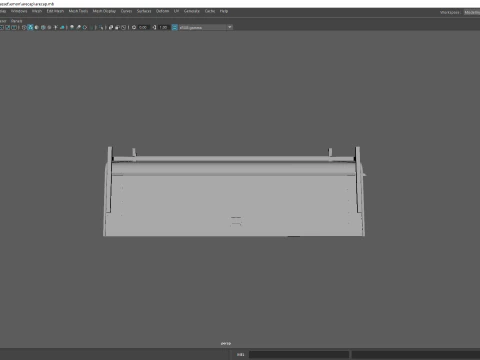480x360 pixels.
Task: Edit the exposure value field 0.00
Action: click(143, 27)
